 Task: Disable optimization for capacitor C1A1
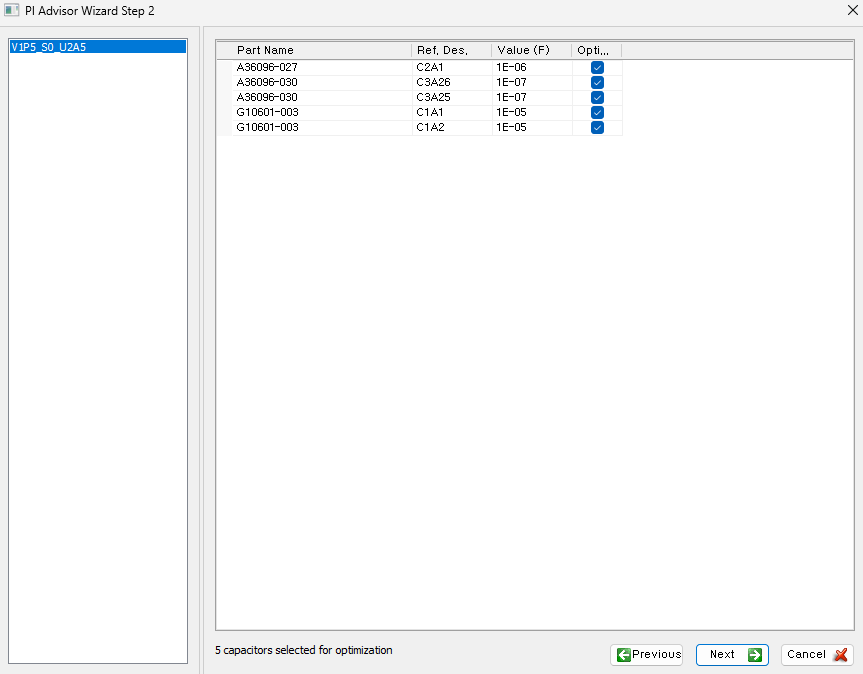(597, 112)
